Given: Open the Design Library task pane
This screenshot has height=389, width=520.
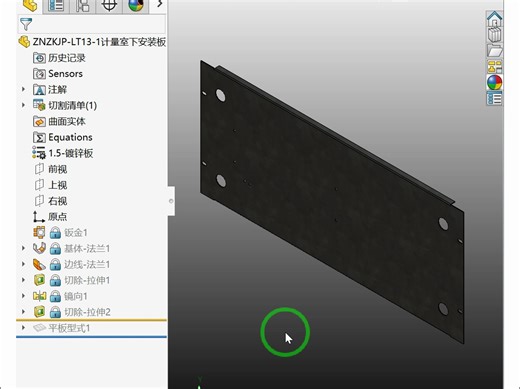Looking at the screenshot, I should (494, 35).
